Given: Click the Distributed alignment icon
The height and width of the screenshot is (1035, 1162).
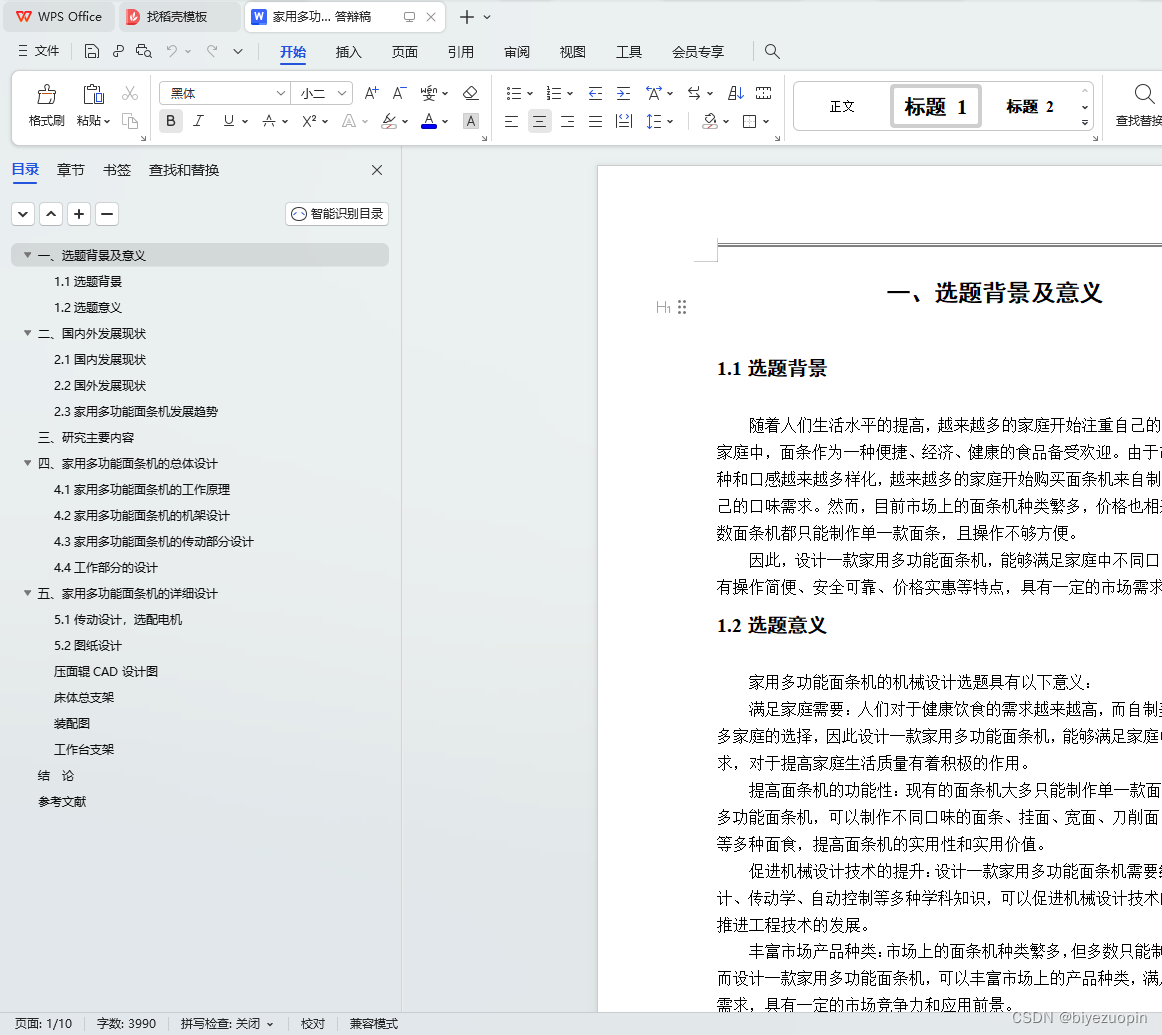Looking at the screenshot, I should pos(624,122).
